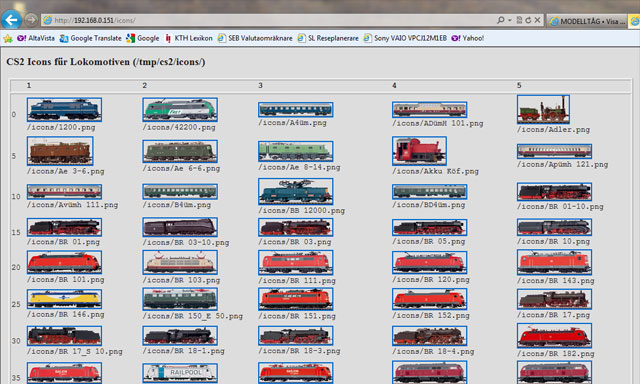Click the search magnifier in address bar

point(501,20)
